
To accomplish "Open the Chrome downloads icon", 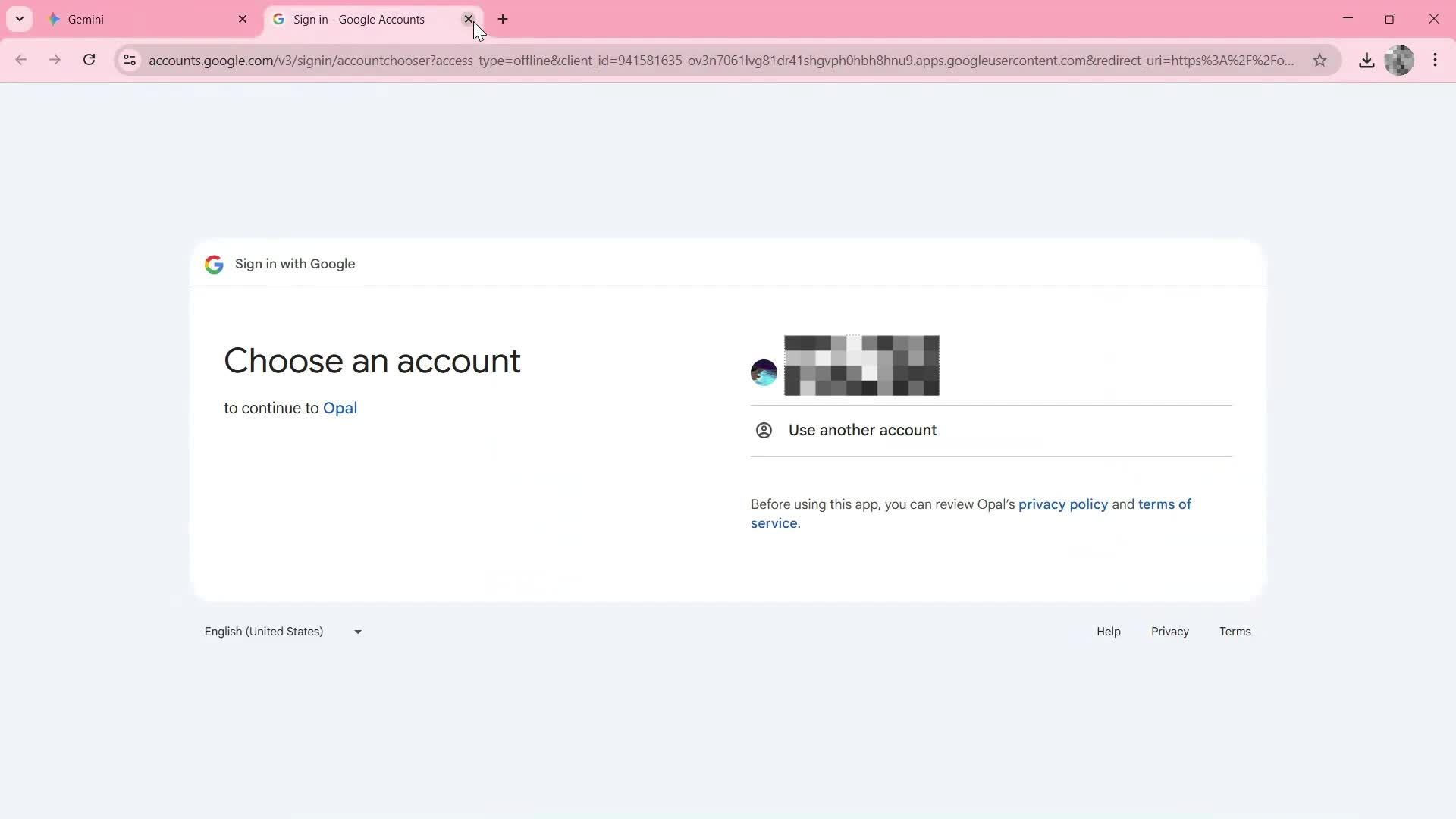I will click(1367, 60).
